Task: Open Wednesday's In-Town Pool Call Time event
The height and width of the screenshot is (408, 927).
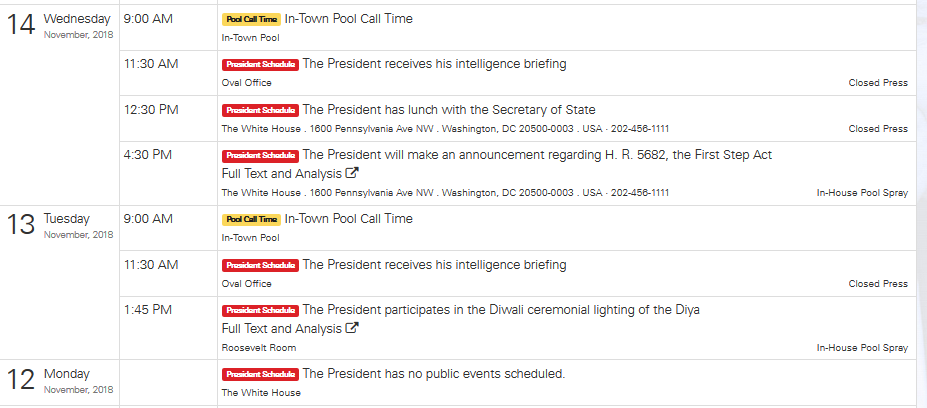Action: click(x=348, y=19)
